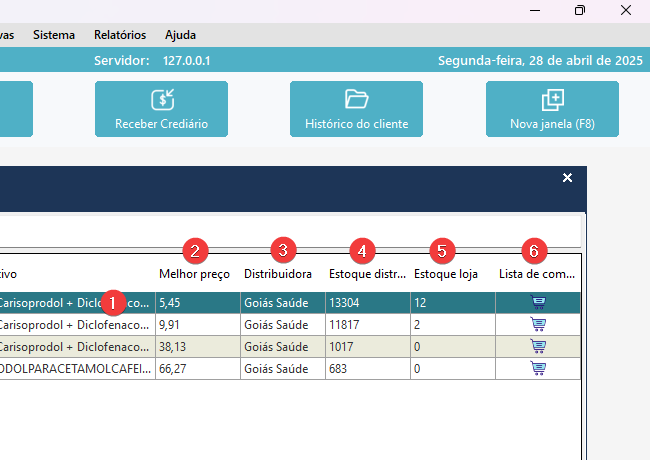Click the Lista de com... column header
The width and height of the screenshot is (650, 460).
537,274
